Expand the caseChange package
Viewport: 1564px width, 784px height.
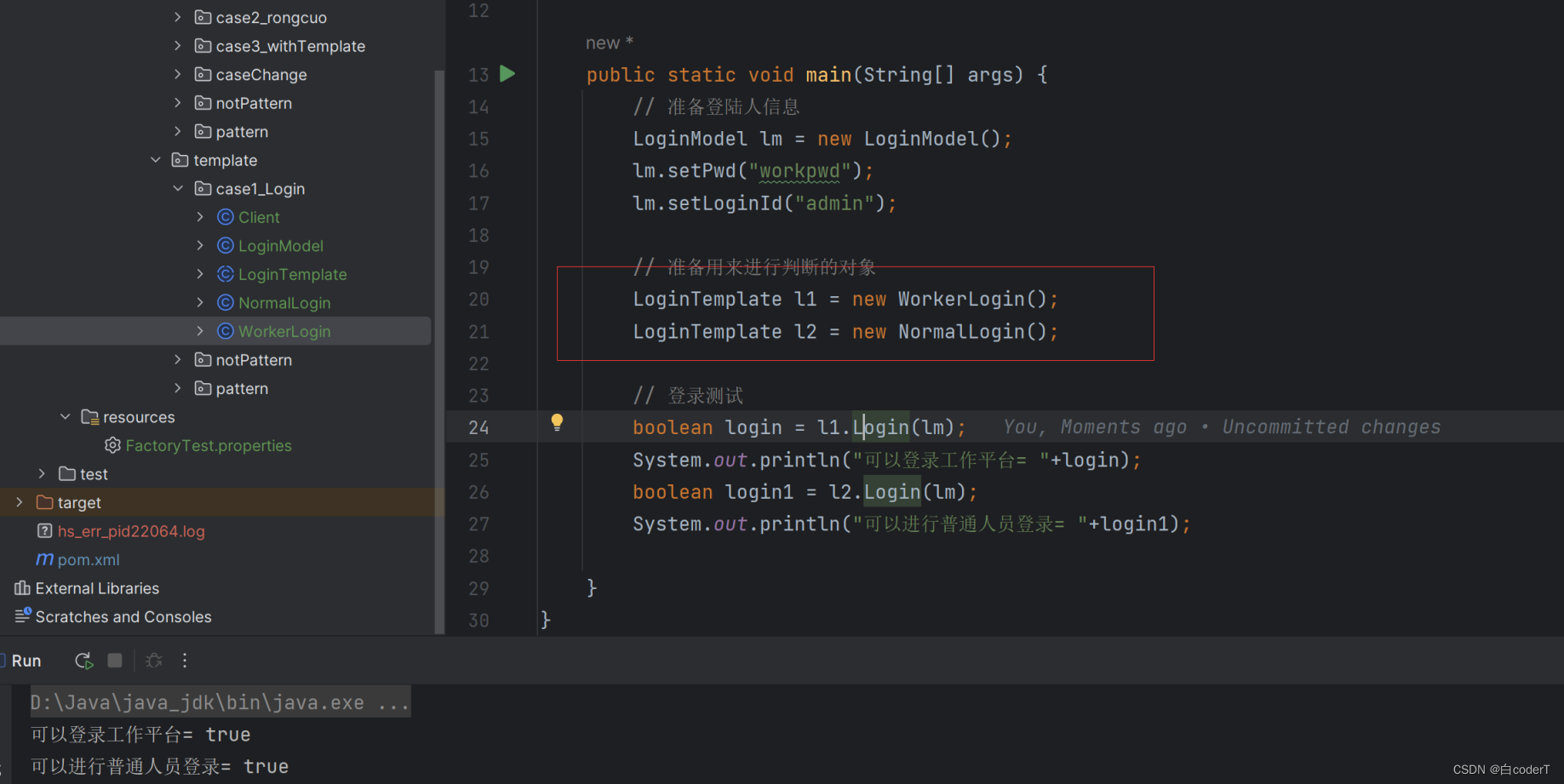[x=177, y=74]
